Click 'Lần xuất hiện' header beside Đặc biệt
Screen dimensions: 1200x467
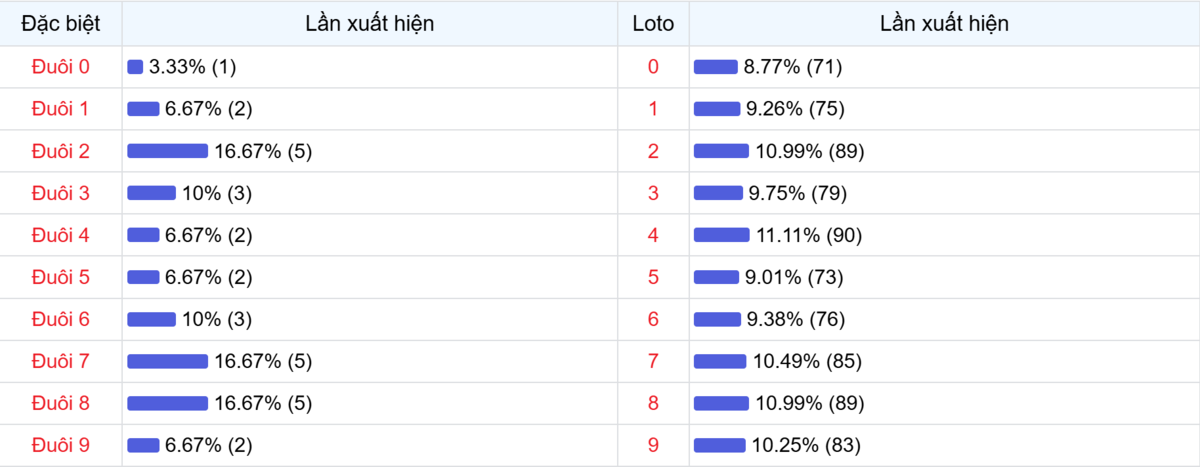[370, 24]
